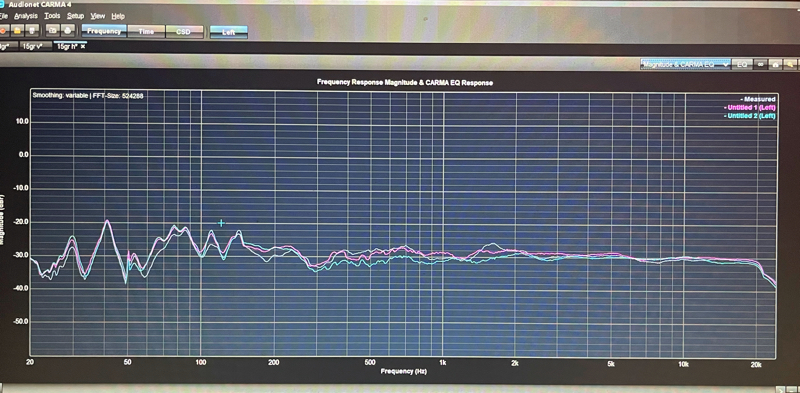Click the magnifier zoom icon above the graph
This screenshot has width=800, height=393.
[x=790, y=65]
